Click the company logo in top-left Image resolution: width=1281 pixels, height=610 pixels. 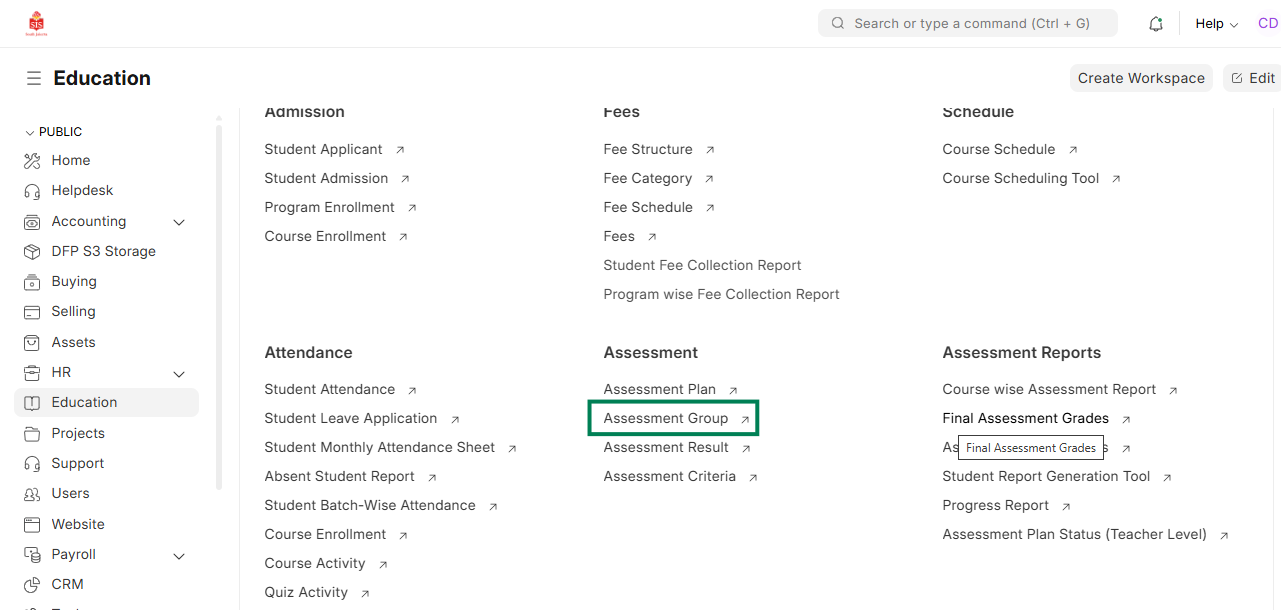tap(37, 23)
